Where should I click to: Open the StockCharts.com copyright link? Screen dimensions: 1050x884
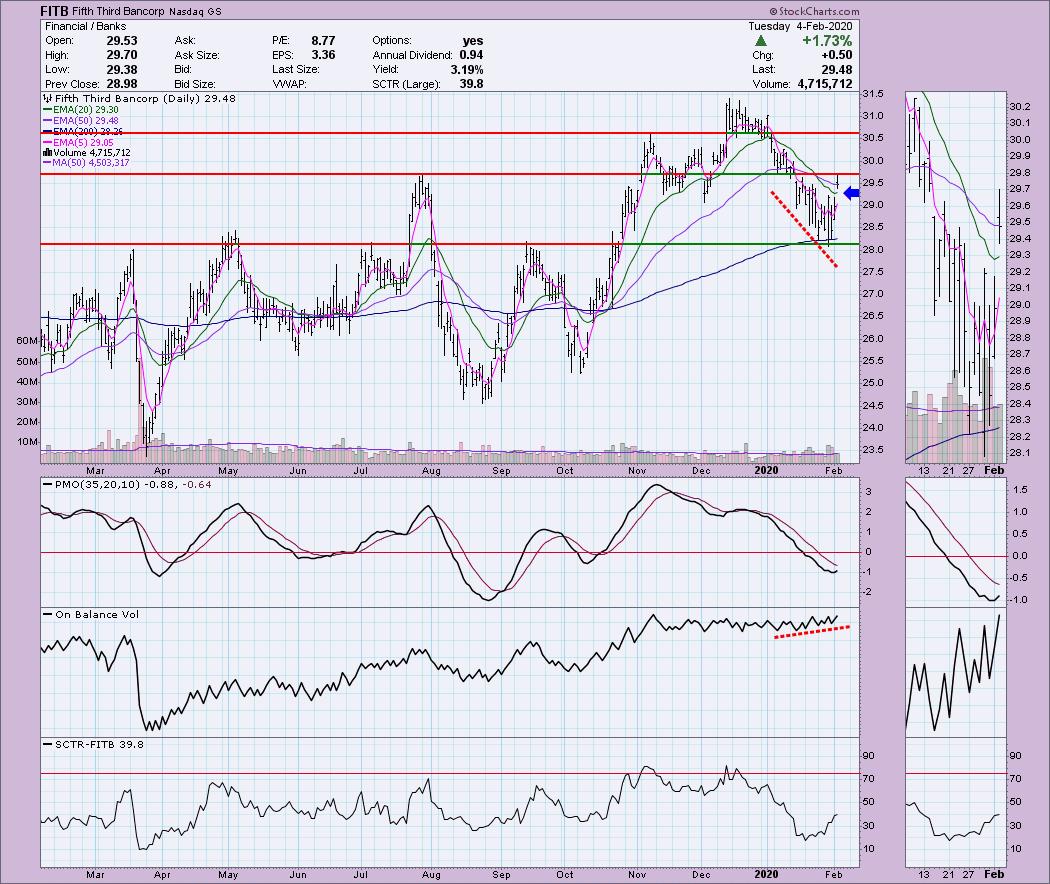click(x=814, y=11)
